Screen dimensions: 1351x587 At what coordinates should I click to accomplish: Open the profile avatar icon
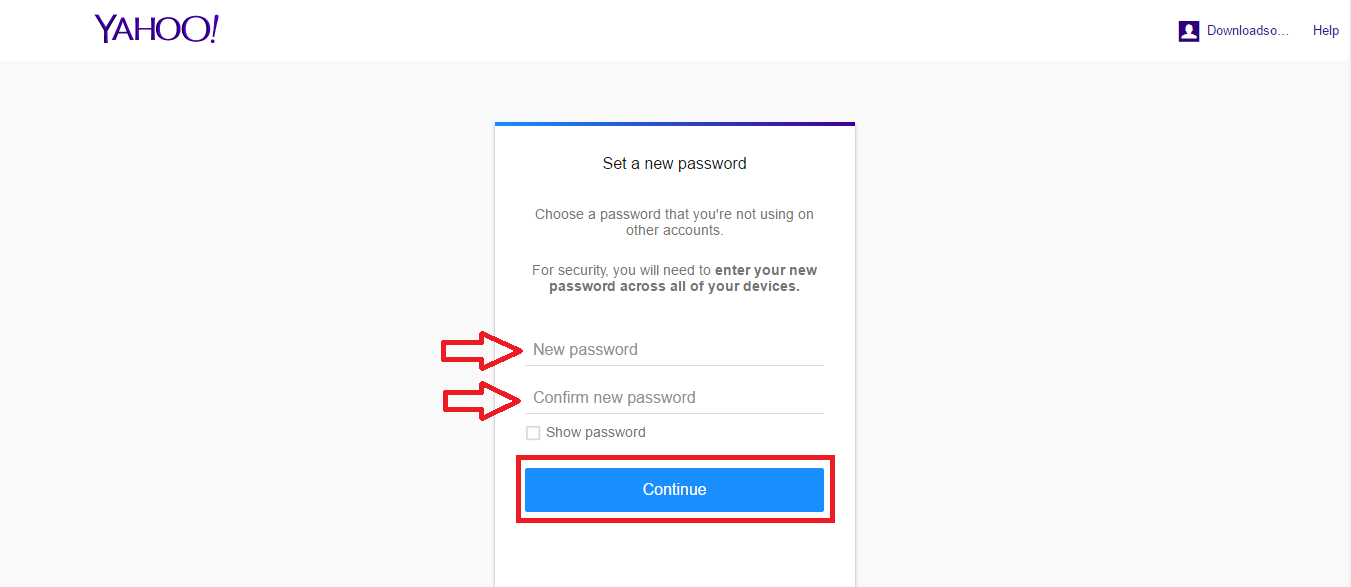(x=1188, y=31)
